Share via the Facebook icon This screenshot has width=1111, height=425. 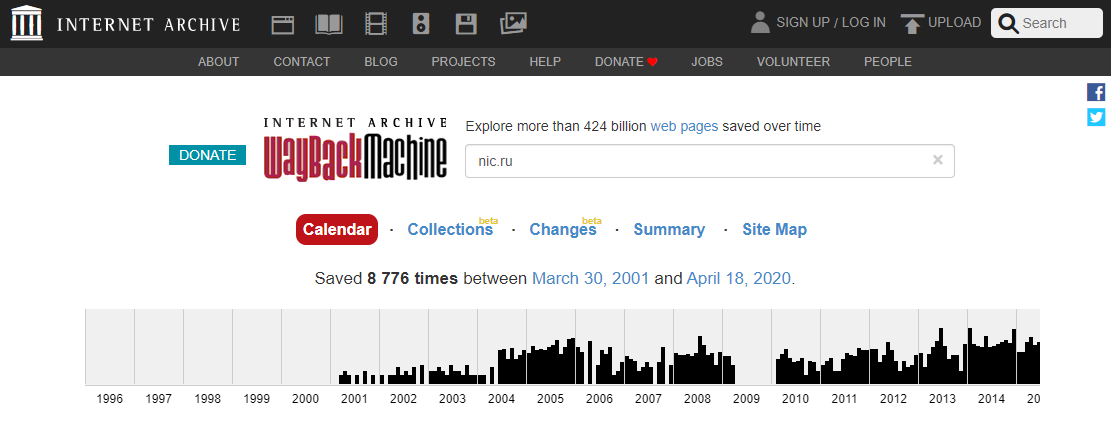pyautogui.click(x=1096, y=92)
